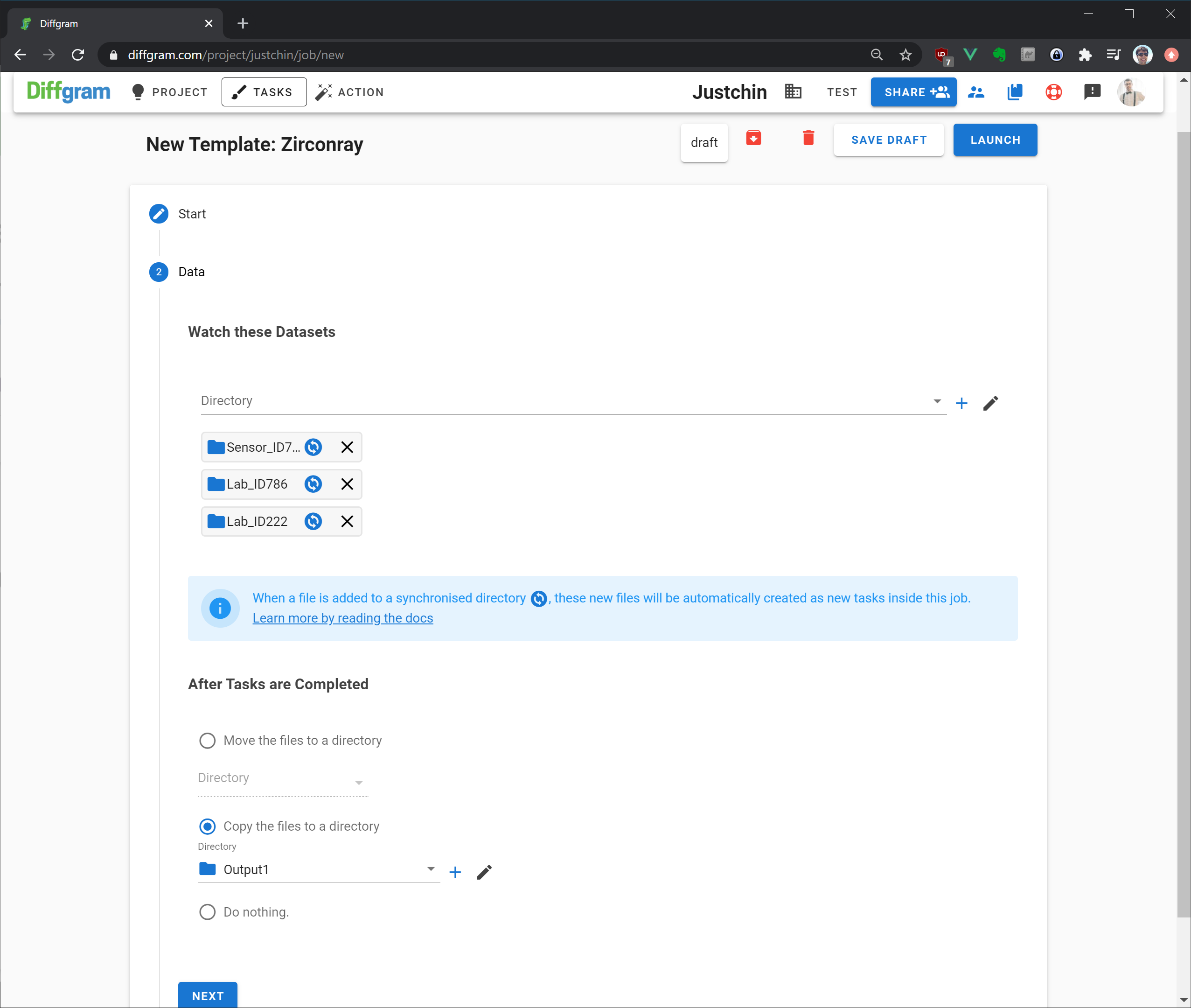Viewport: 1191px width, 1008px height.
Task: Click the red trash delete icon
Action: 808,138
